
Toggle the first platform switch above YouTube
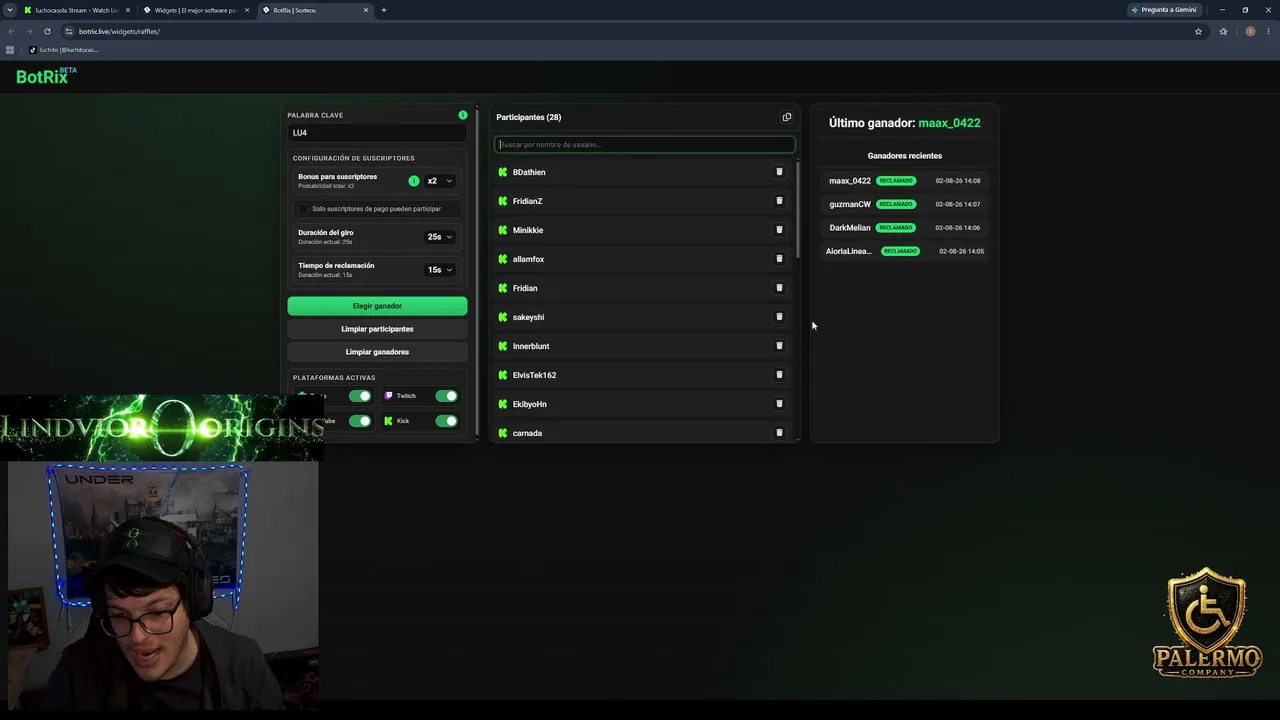pos(359,396)
